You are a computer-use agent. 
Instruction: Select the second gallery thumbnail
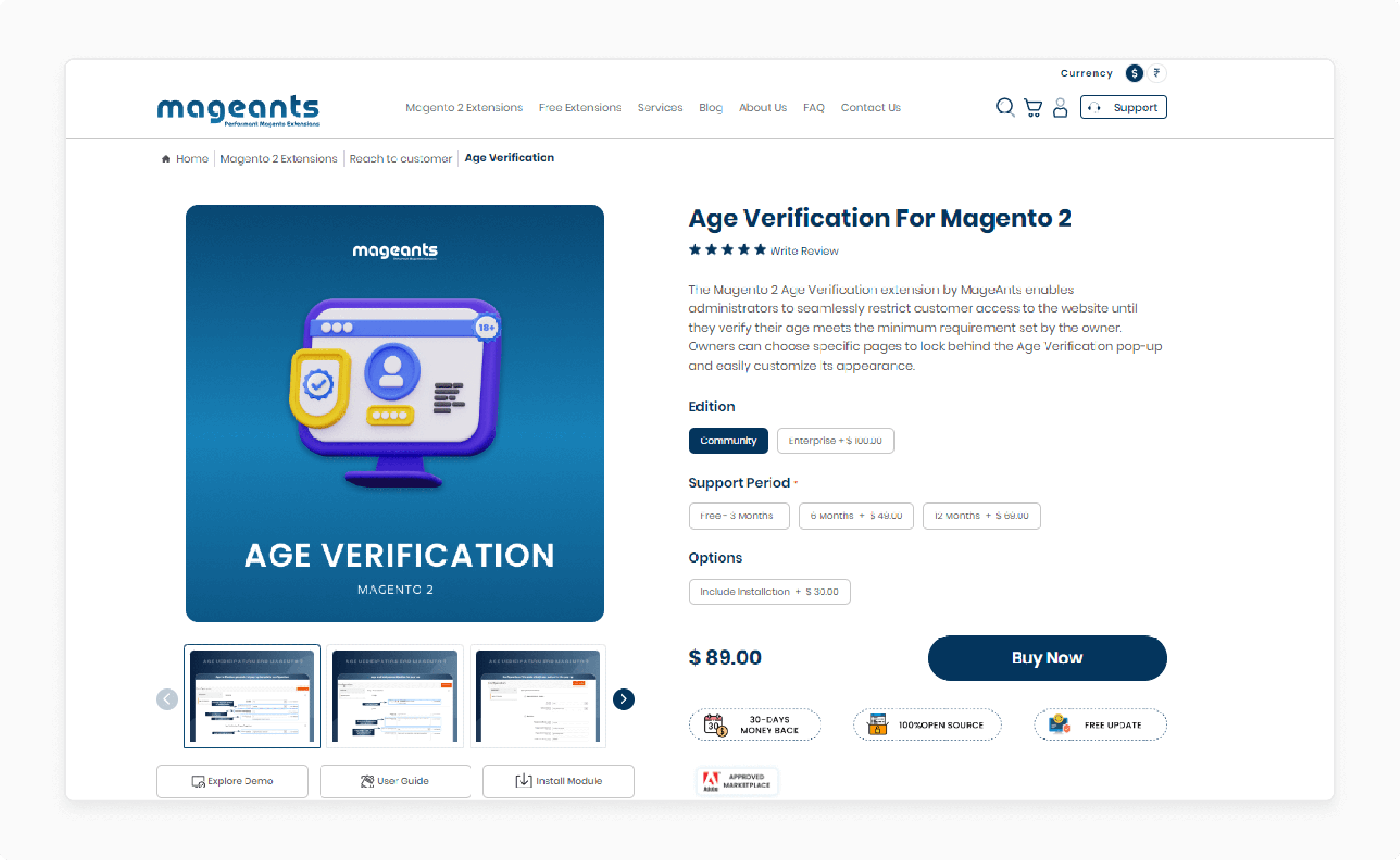pyautogui.click(x=395, y=696)
